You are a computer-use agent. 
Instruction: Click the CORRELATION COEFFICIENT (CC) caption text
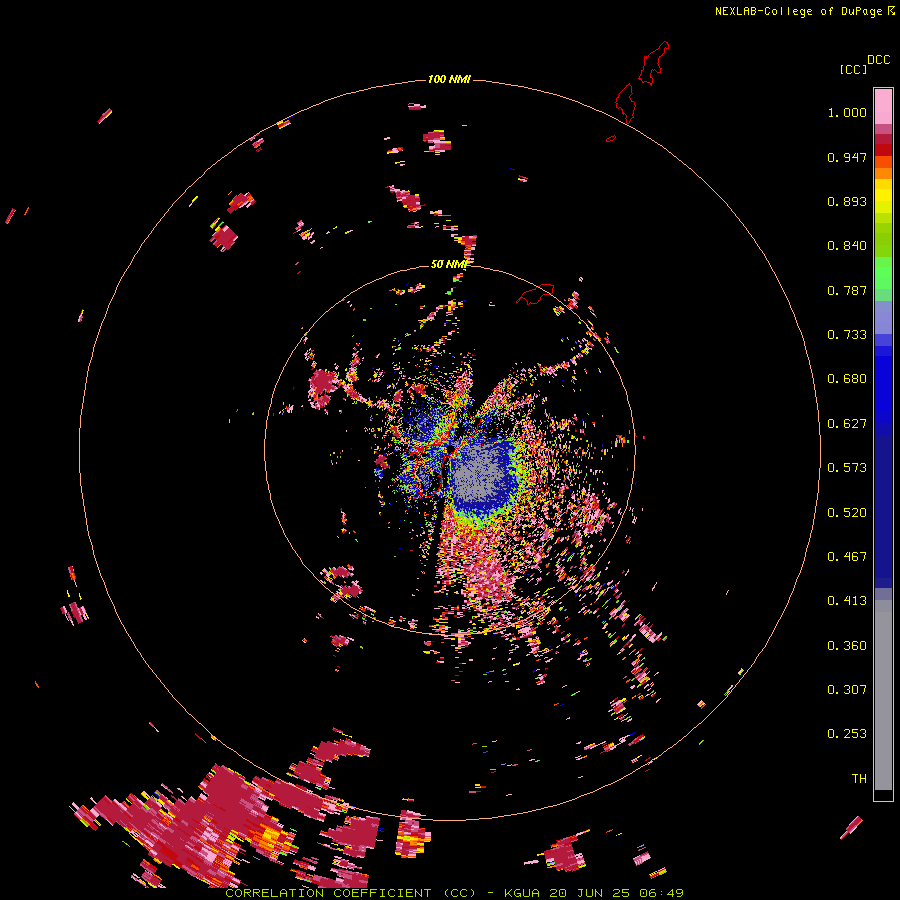[351, 893]
